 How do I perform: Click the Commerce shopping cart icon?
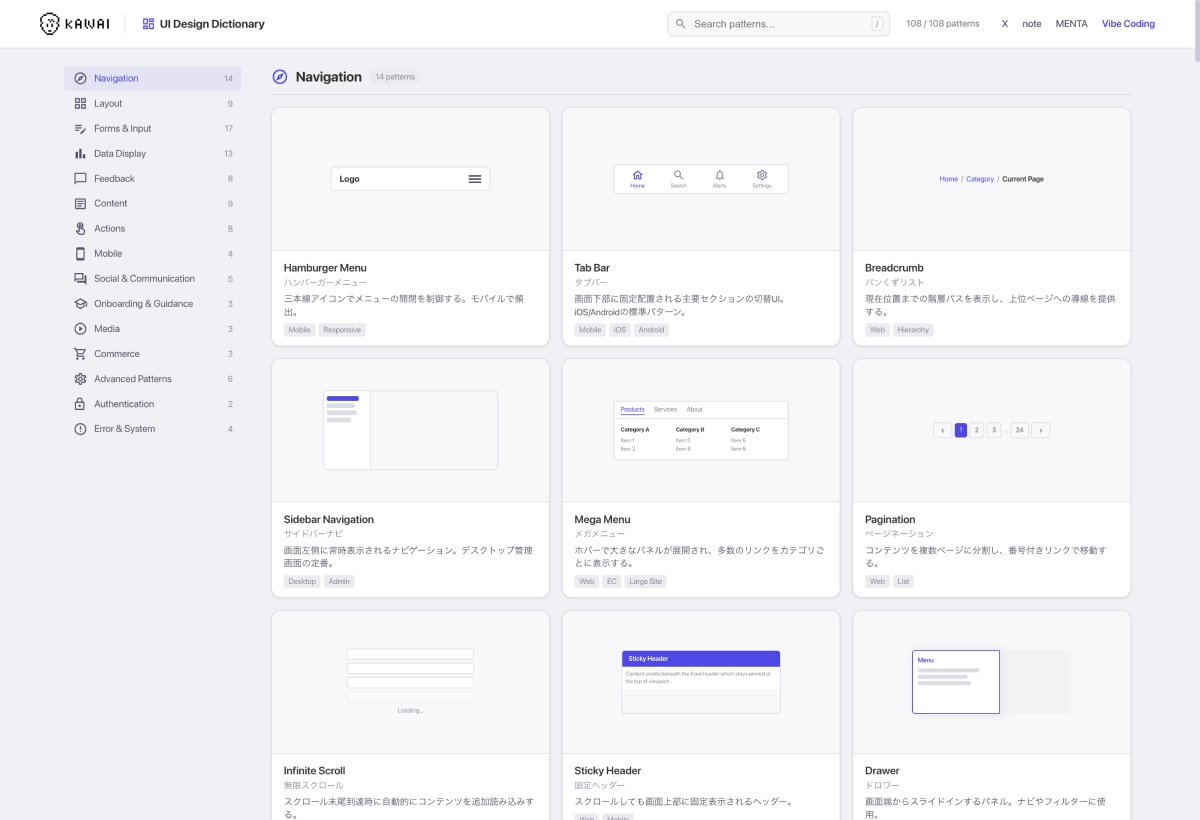[80, 354]
